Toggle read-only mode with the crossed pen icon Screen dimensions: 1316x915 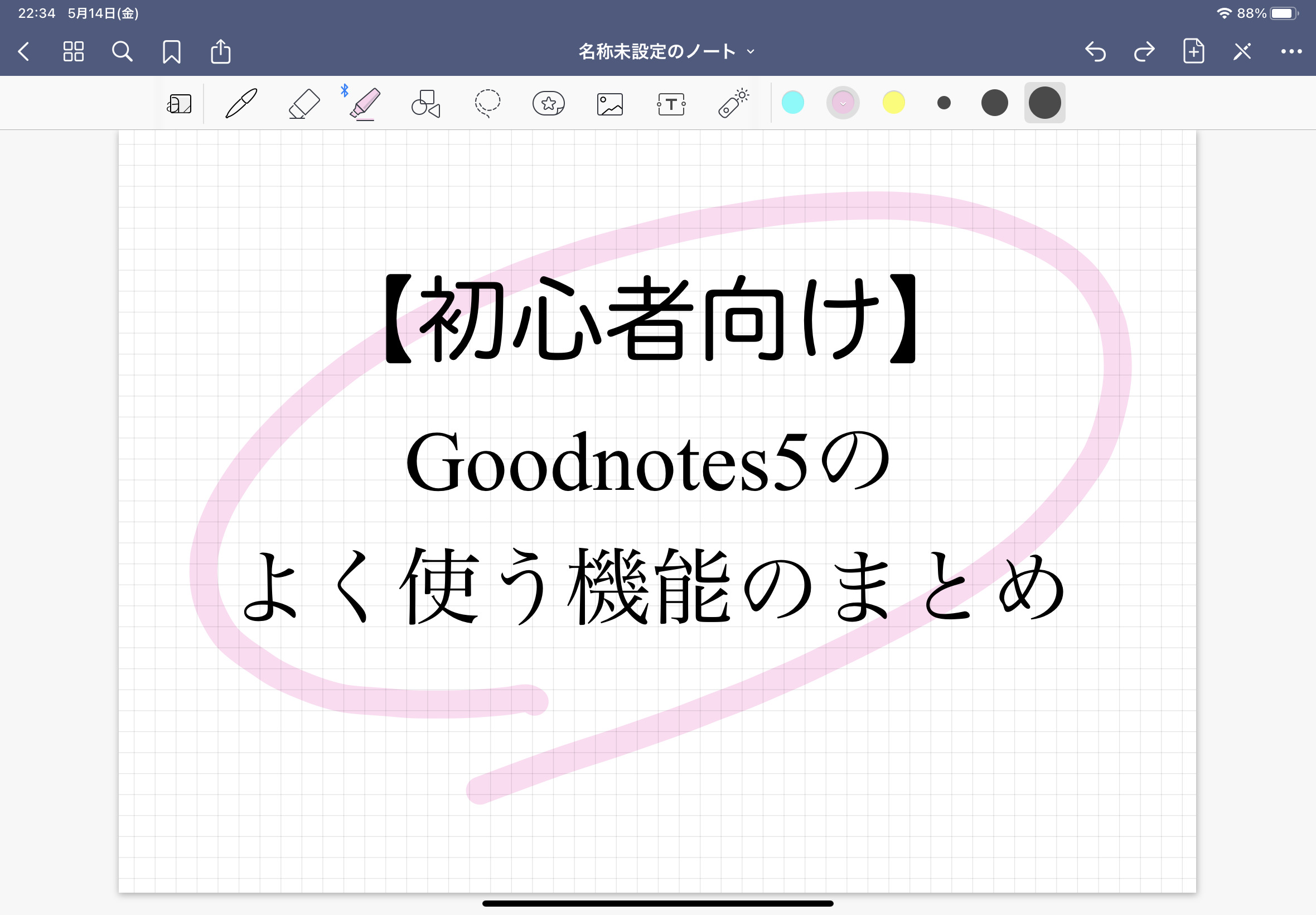coord(1242,51)
